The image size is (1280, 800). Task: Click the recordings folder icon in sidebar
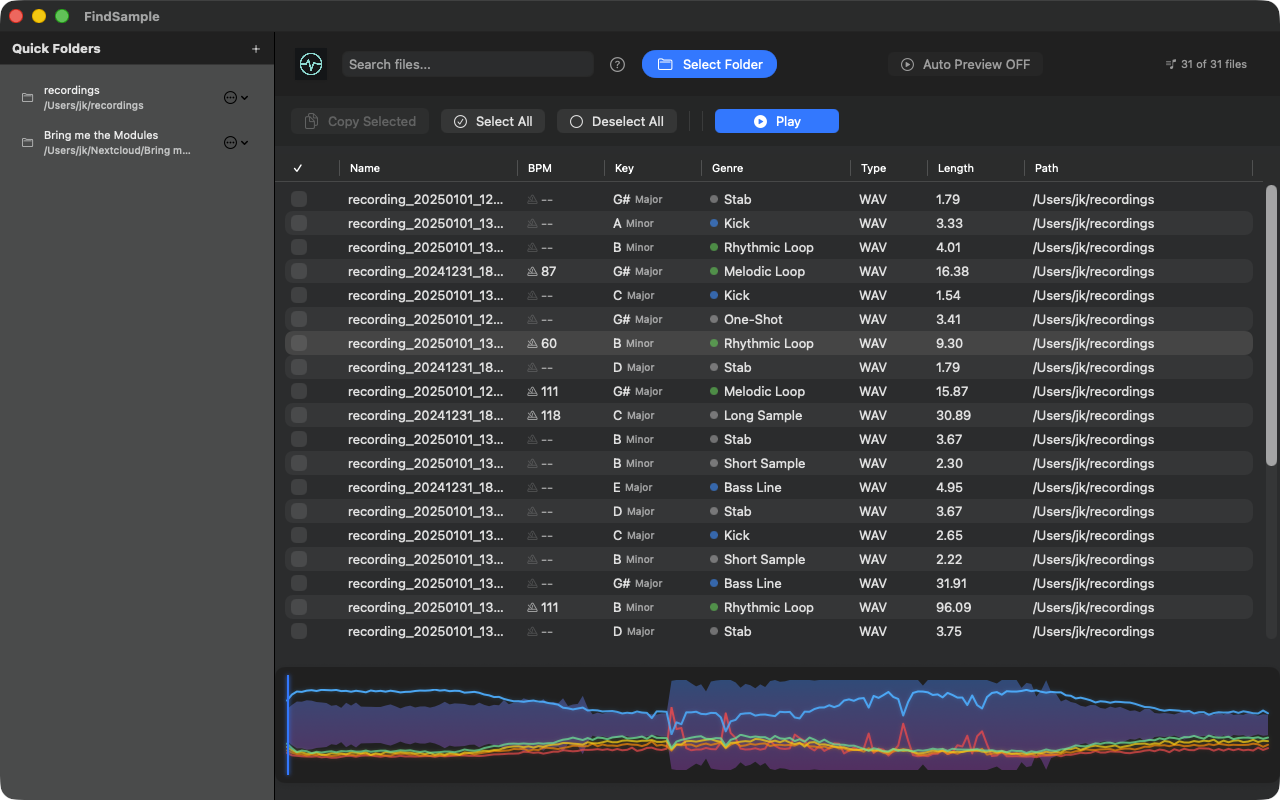pyautogui.click(x=27, y=98)
